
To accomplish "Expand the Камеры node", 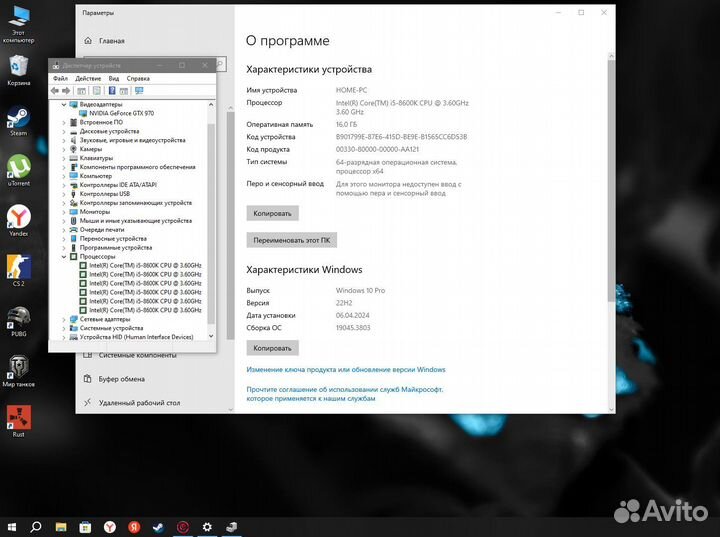I will coord(64,149).
